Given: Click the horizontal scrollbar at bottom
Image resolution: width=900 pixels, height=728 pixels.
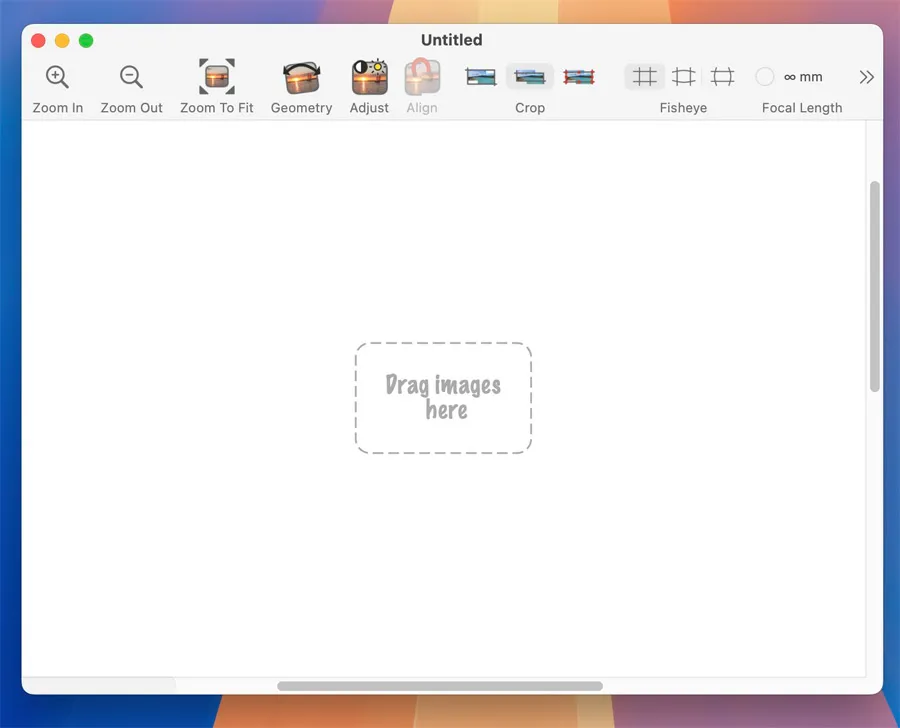Looking at the screenshot, I should pos(440,686).
